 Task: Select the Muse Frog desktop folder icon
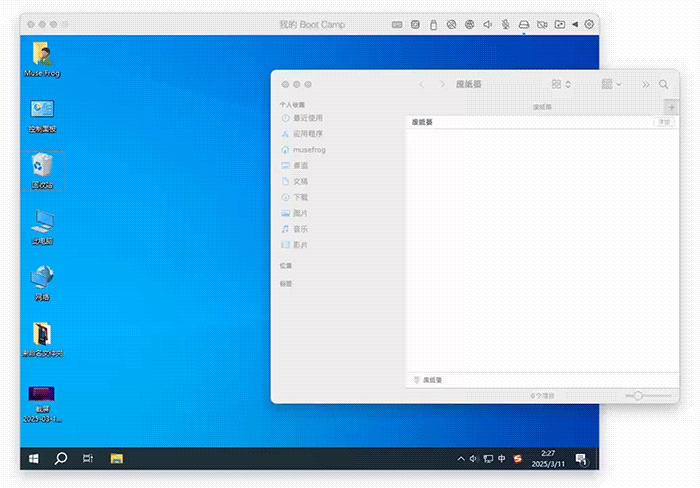[x=42, y=59]
